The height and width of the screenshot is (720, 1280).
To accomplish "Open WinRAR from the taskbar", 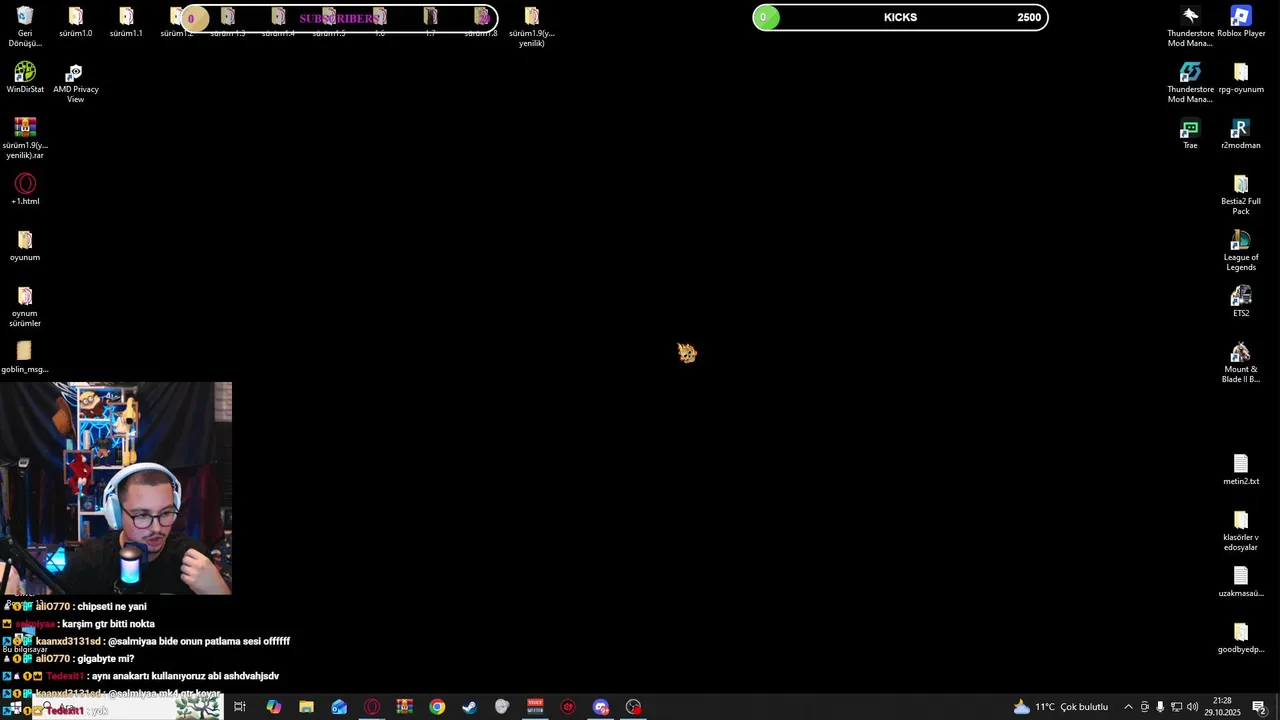I will 404,707.
